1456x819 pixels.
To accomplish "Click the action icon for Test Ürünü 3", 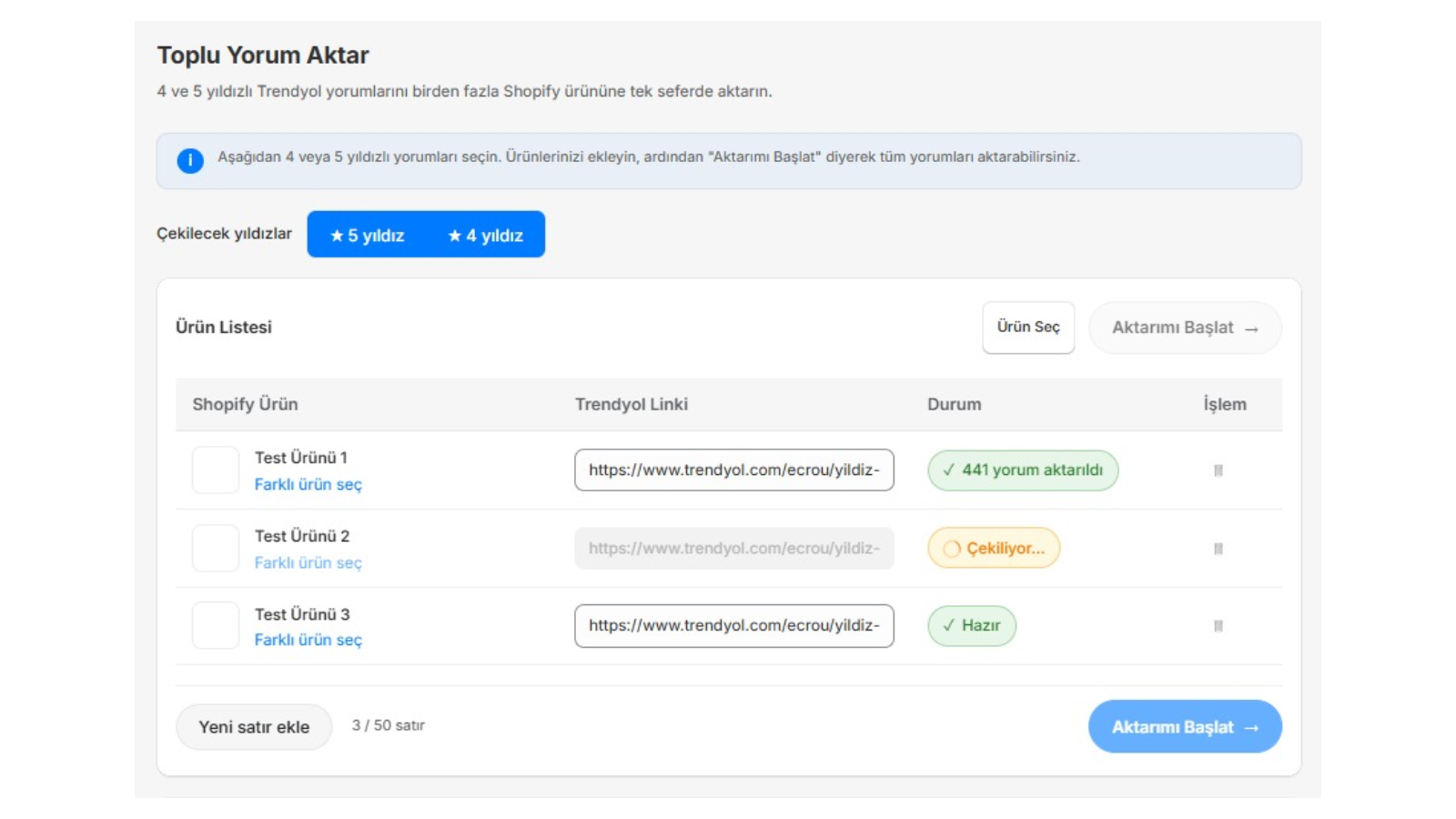I will click(1218, 626).
